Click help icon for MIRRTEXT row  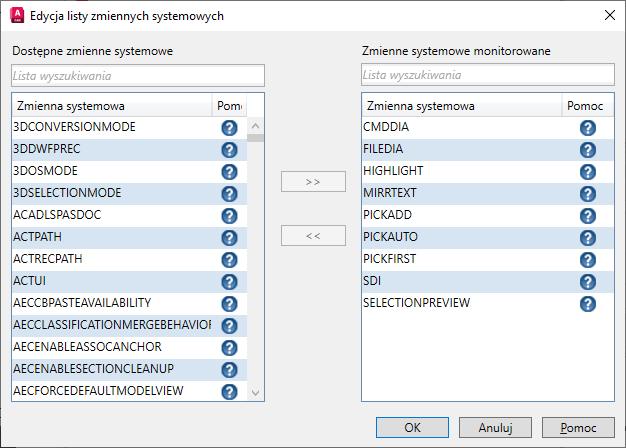(x=588, y=194)
